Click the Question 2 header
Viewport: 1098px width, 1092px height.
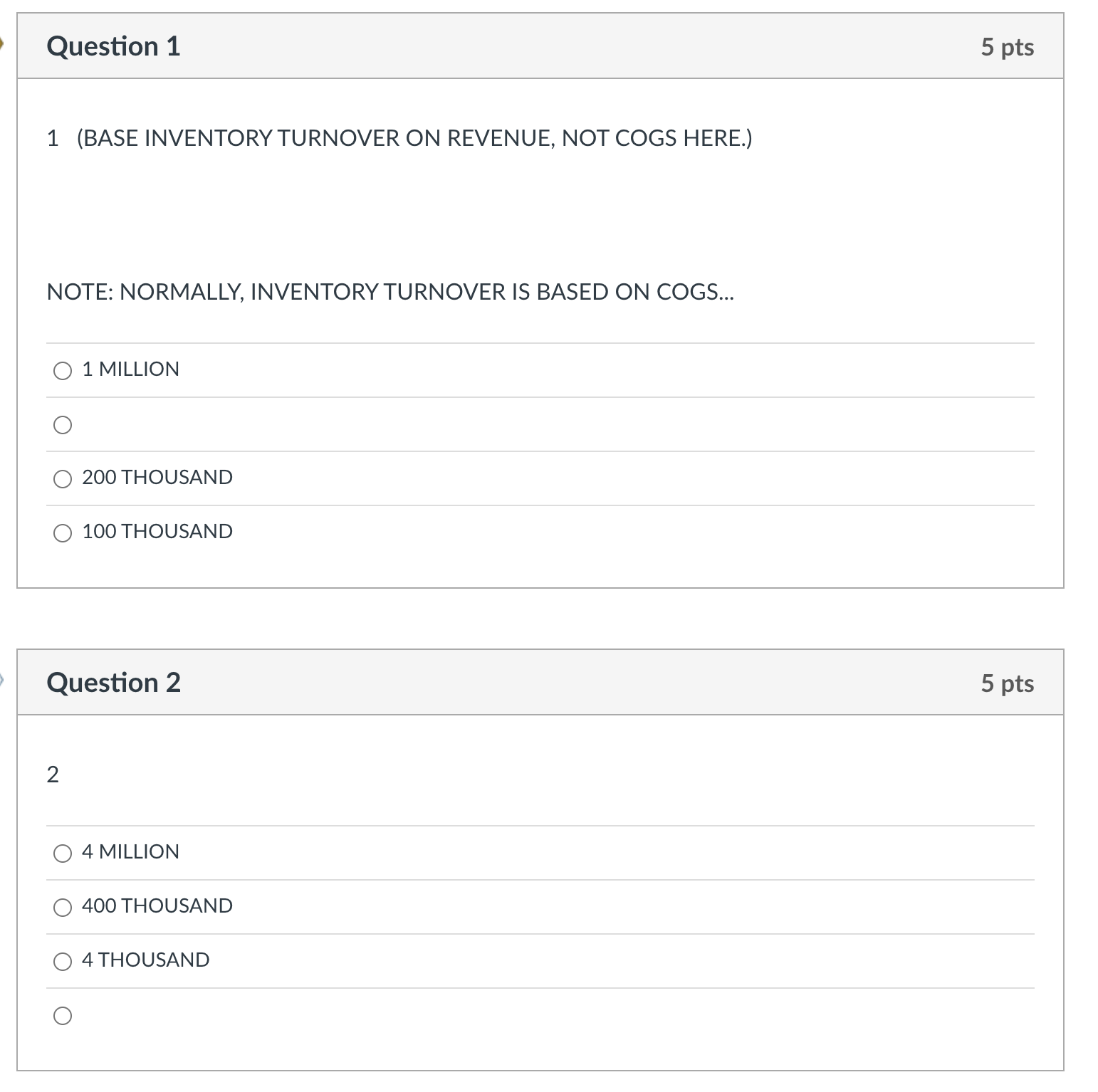114,681
